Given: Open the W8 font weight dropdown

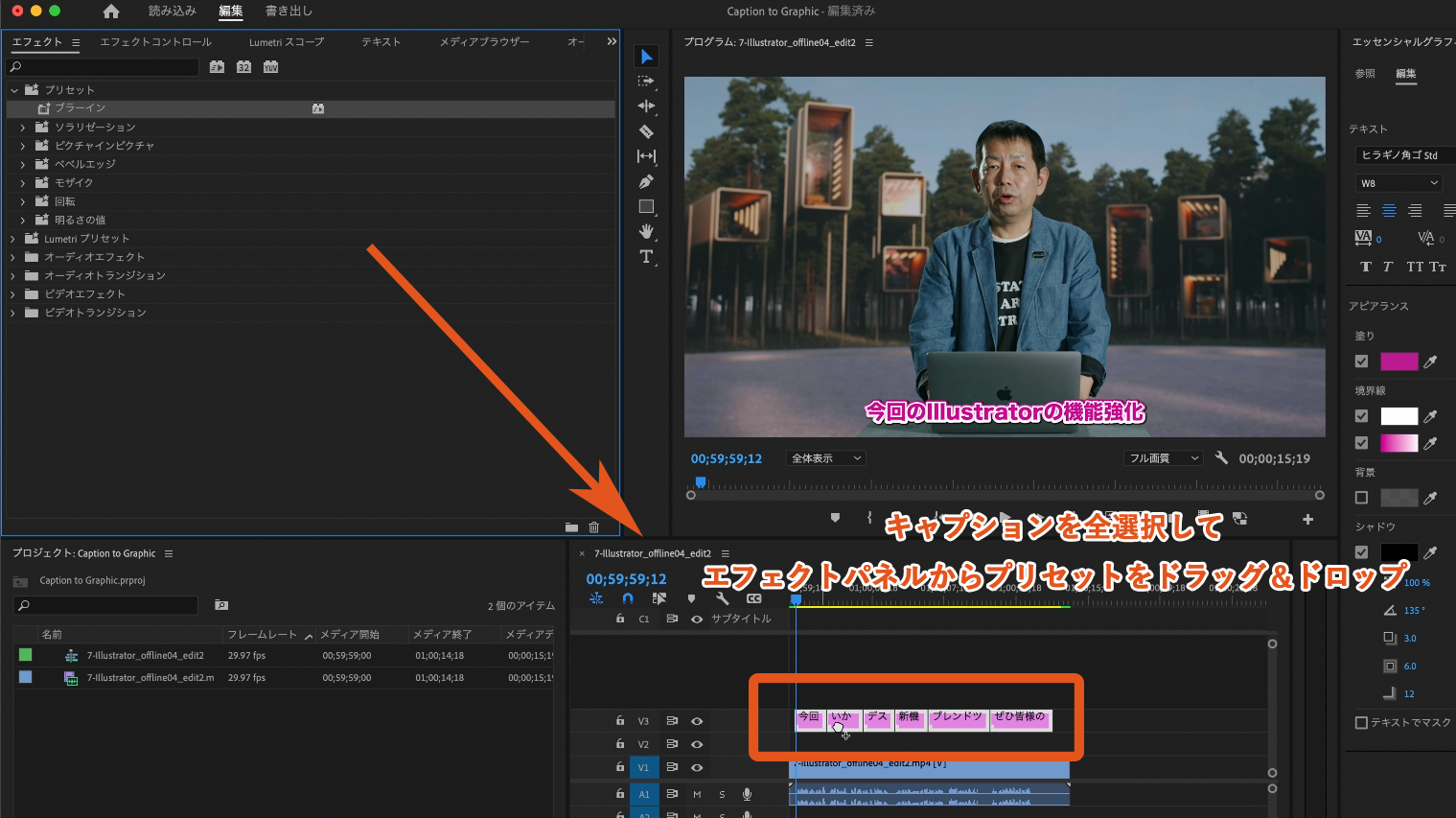Looking at the screenshot, I should tap(1399, 183).
